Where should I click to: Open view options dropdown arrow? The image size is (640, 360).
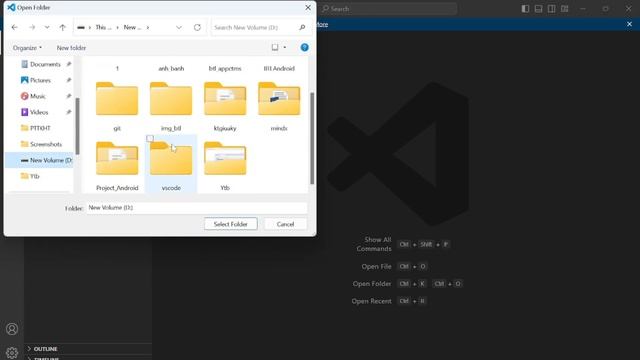point(284,47)
